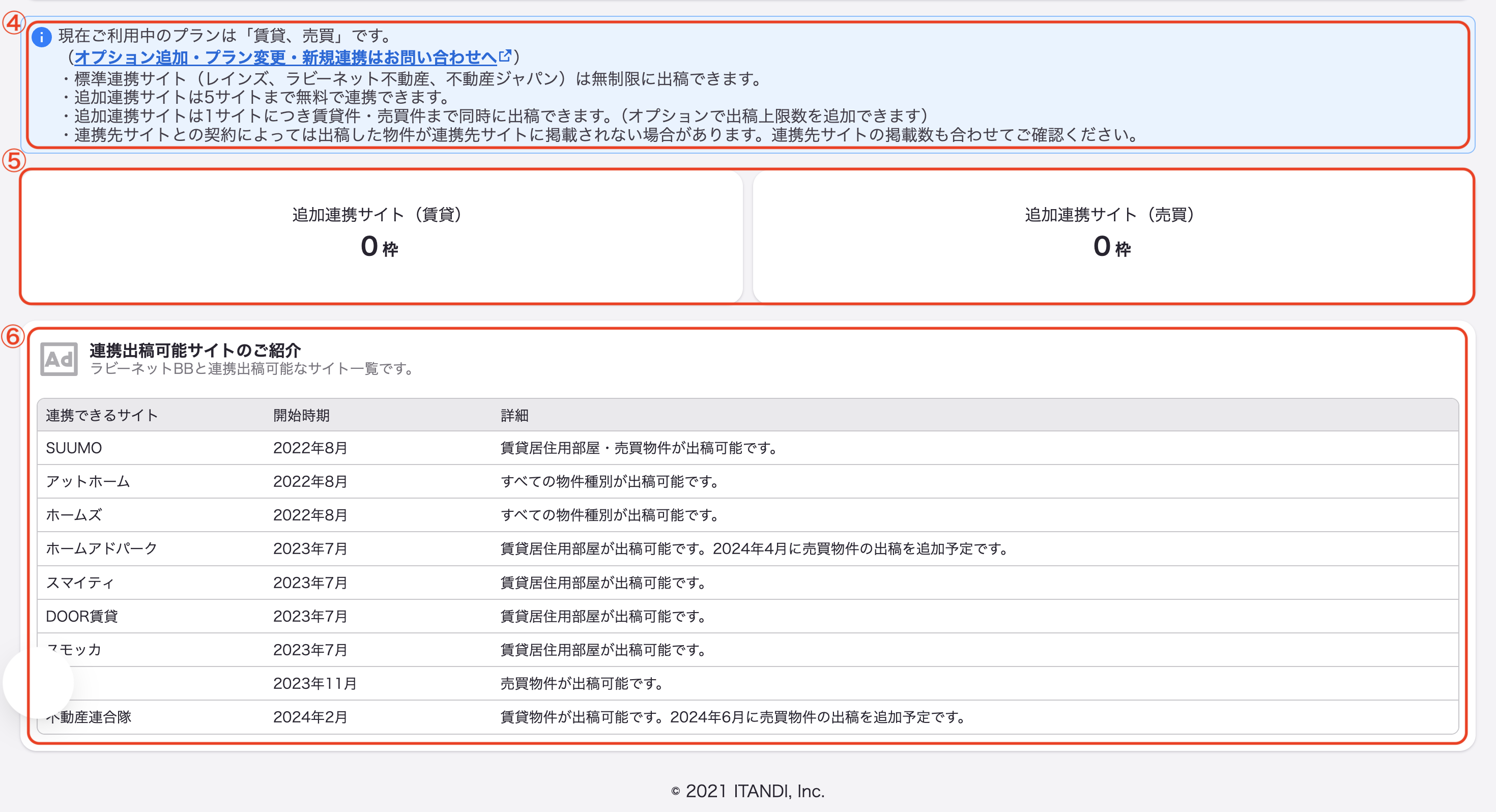This screenshot has width=1496, height=812.
Task: Click the 売買物件が出稿可能です。 detail cell
Action: pyautogui.click(x=582, y=684)
